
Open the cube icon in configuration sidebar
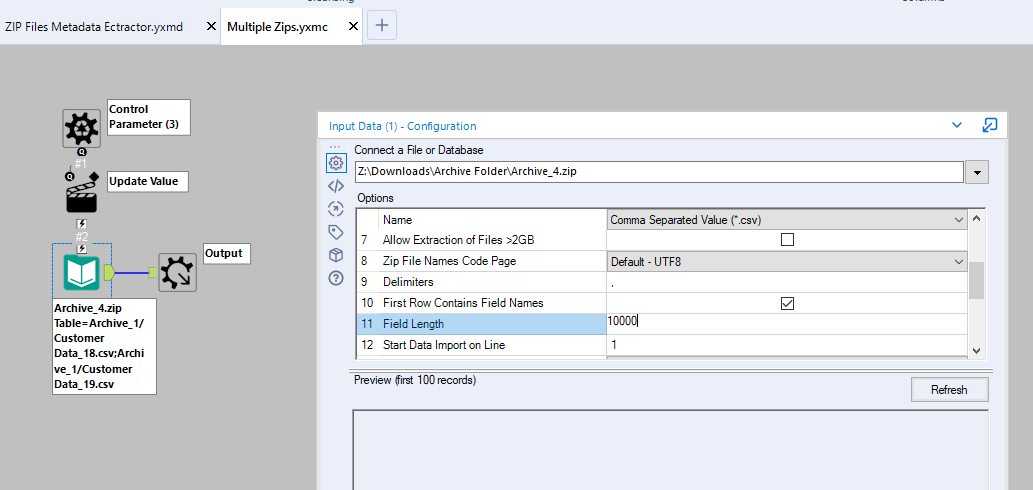point(336,255)
